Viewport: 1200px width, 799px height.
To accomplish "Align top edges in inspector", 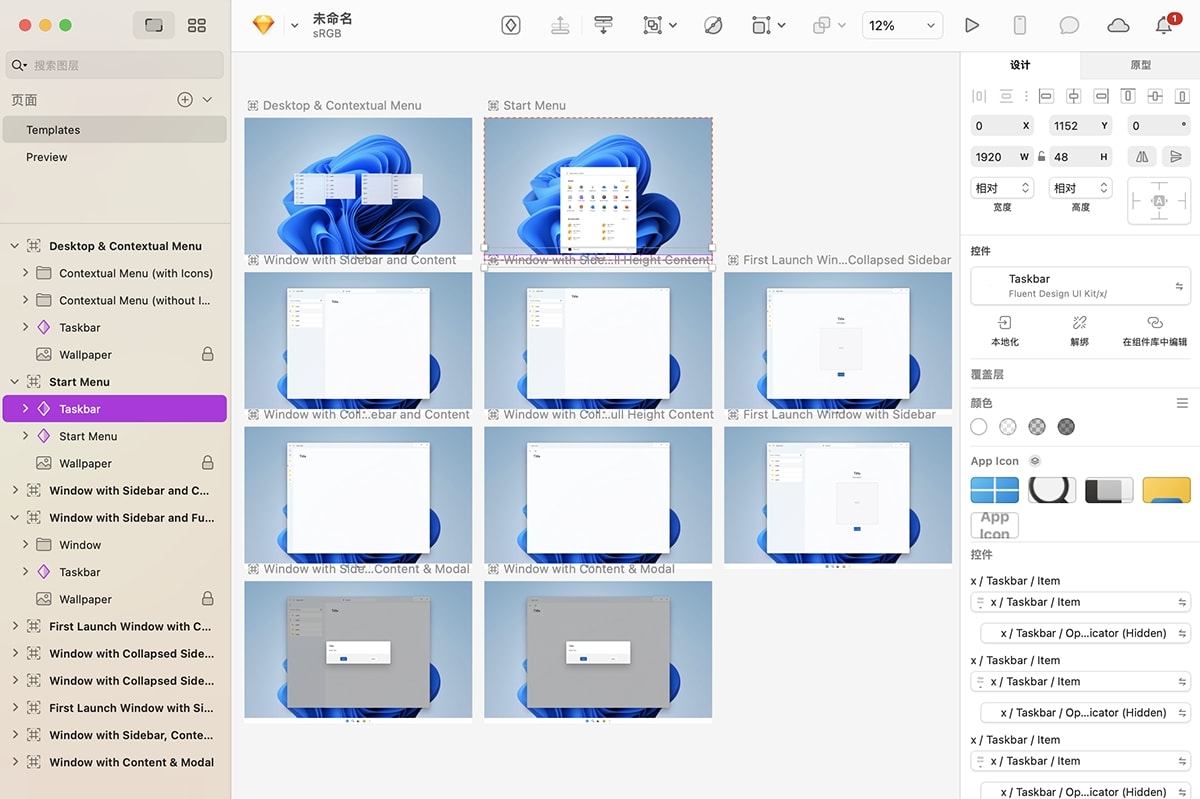I will [1128, 97].
